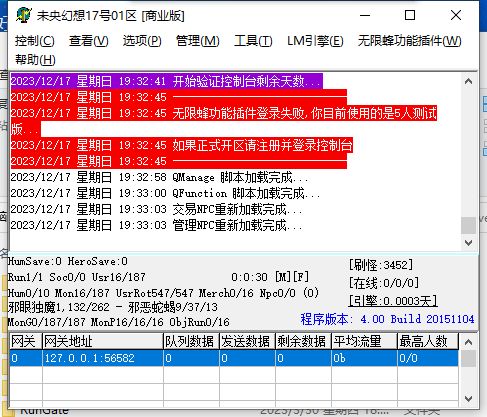Image resolution: width=487 pixels, height=417 pixels.
Task: Open the 查看(V) menu
Action: coord(88,41)
